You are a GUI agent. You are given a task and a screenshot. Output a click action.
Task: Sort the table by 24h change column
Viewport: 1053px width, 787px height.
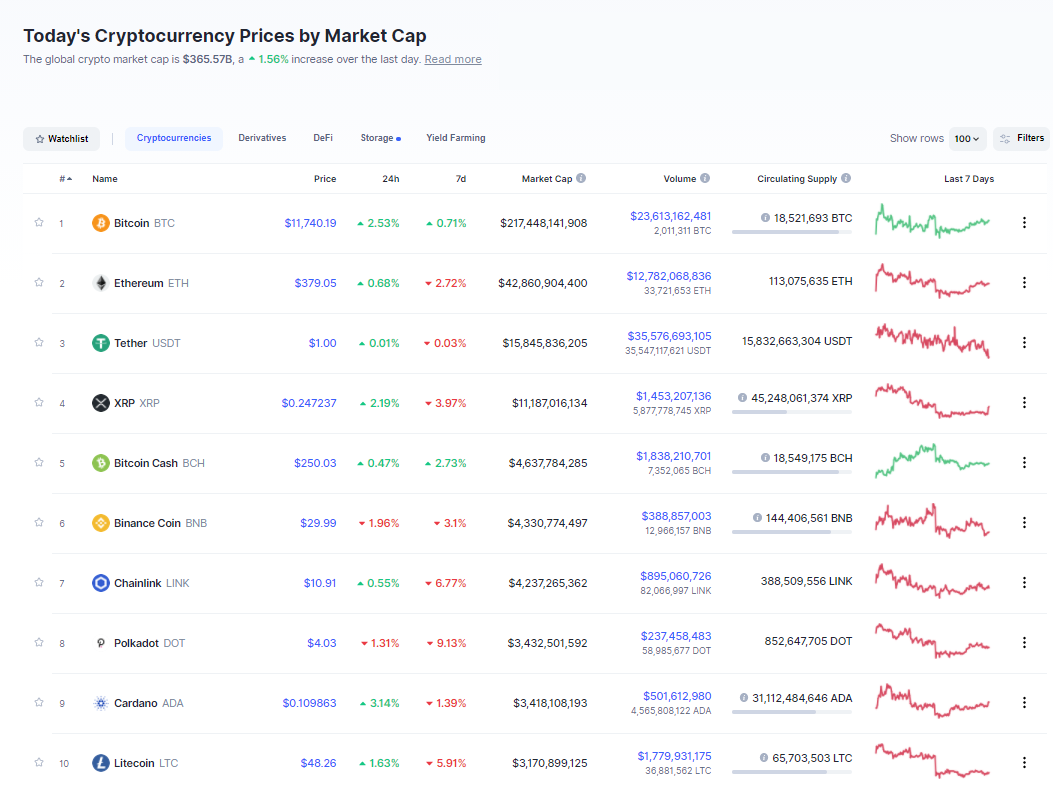pos(391,179)
